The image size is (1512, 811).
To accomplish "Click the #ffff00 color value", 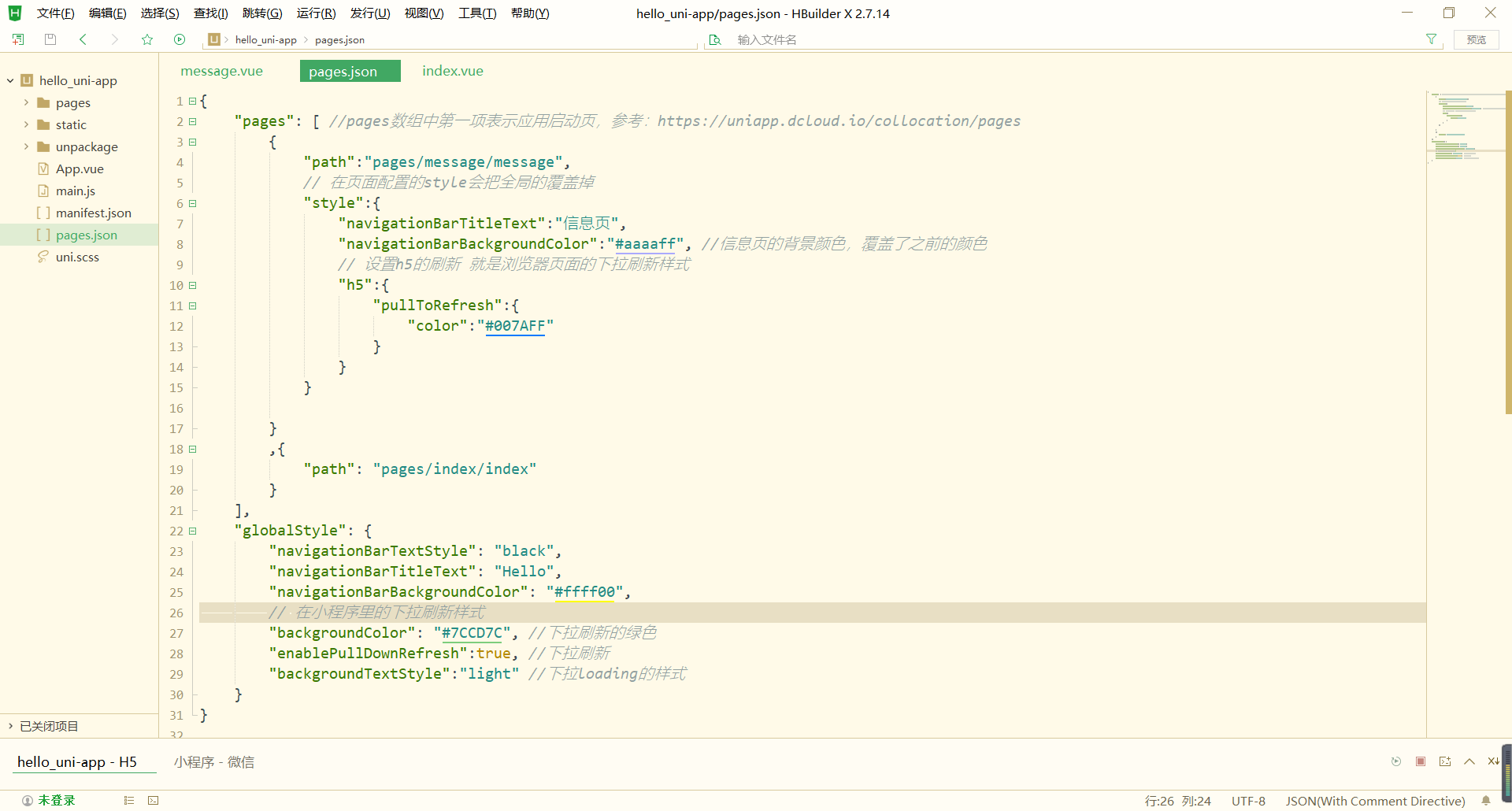I will pyautogui.click(x=584, y=592).
